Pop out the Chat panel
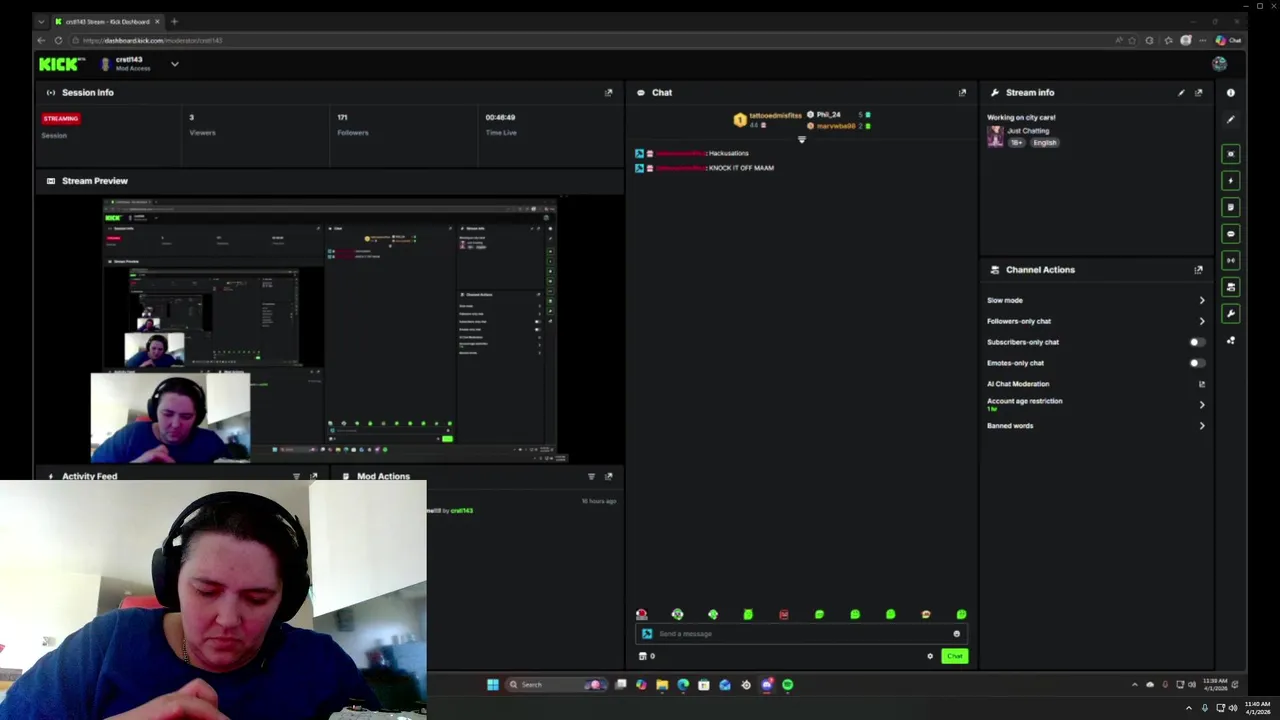The image size is (1280, 720). tap(962, 93)
